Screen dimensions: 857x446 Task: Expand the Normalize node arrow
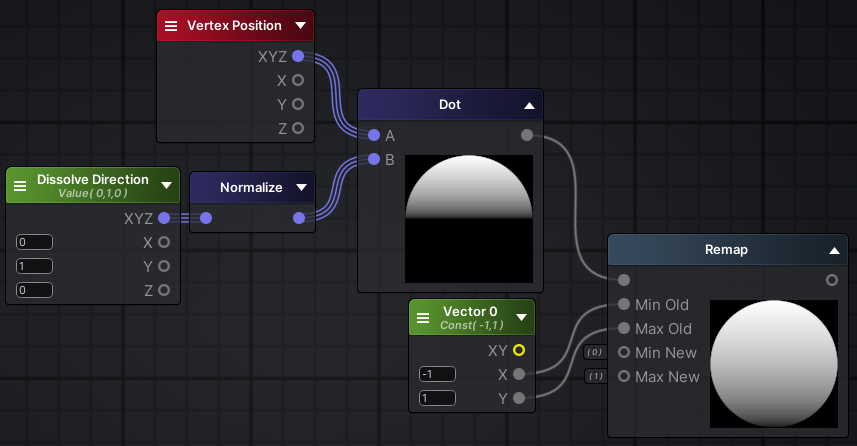click(x=301, y=187)
